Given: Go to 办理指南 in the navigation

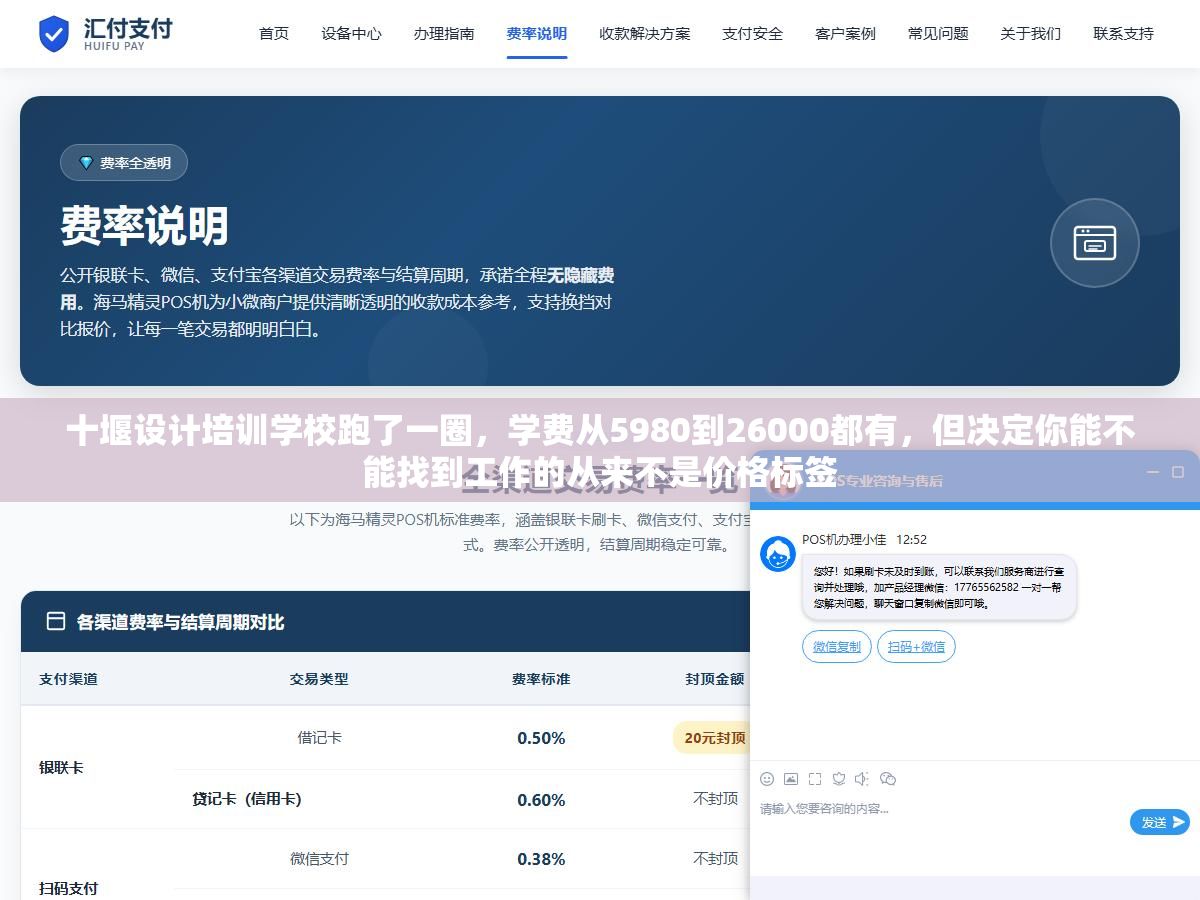Looking at the screenshot, I should point(444,33).
